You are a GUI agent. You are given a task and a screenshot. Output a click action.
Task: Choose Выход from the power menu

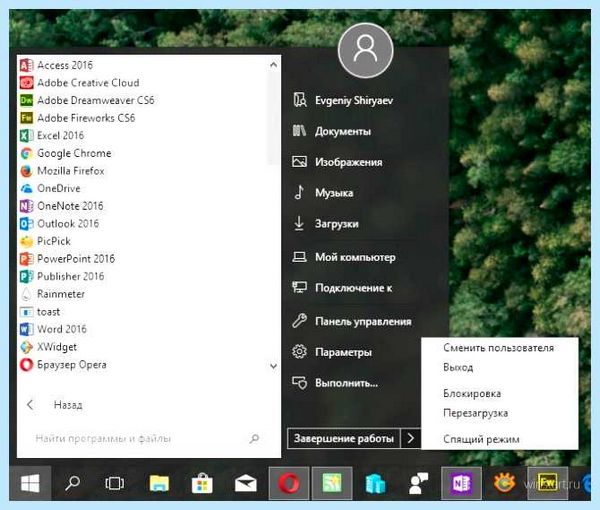(x=458, y=367)
